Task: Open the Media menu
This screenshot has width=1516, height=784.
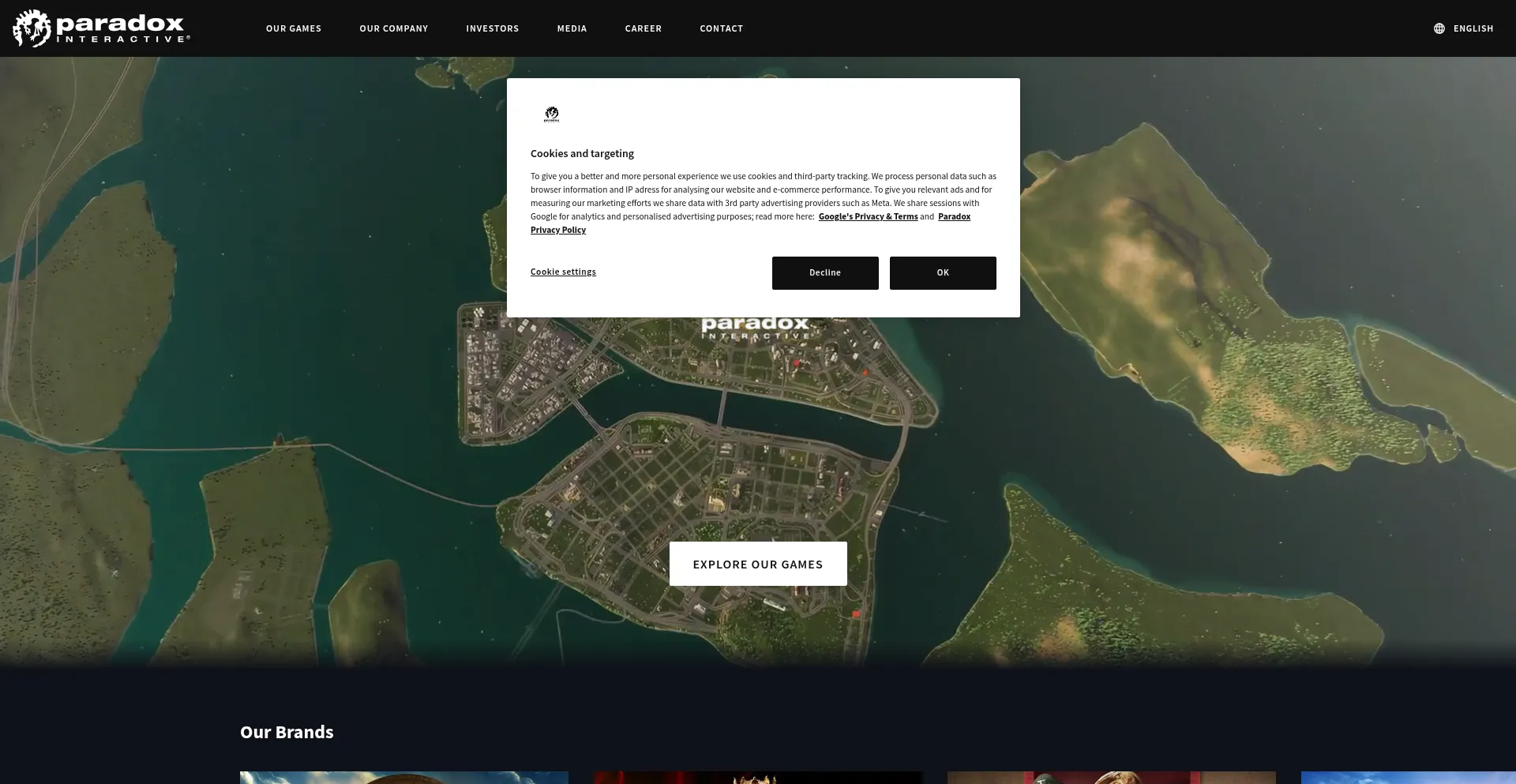Action: pos(572,28)
